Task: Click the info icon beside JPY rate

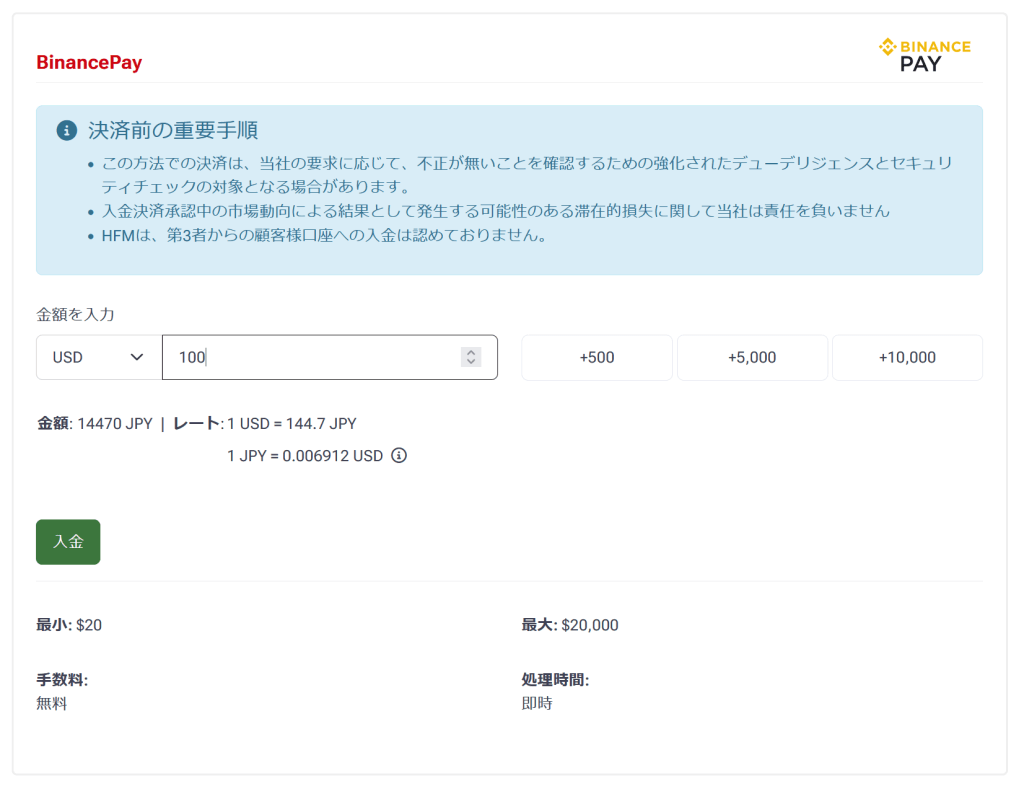Action: pos(399,456)
